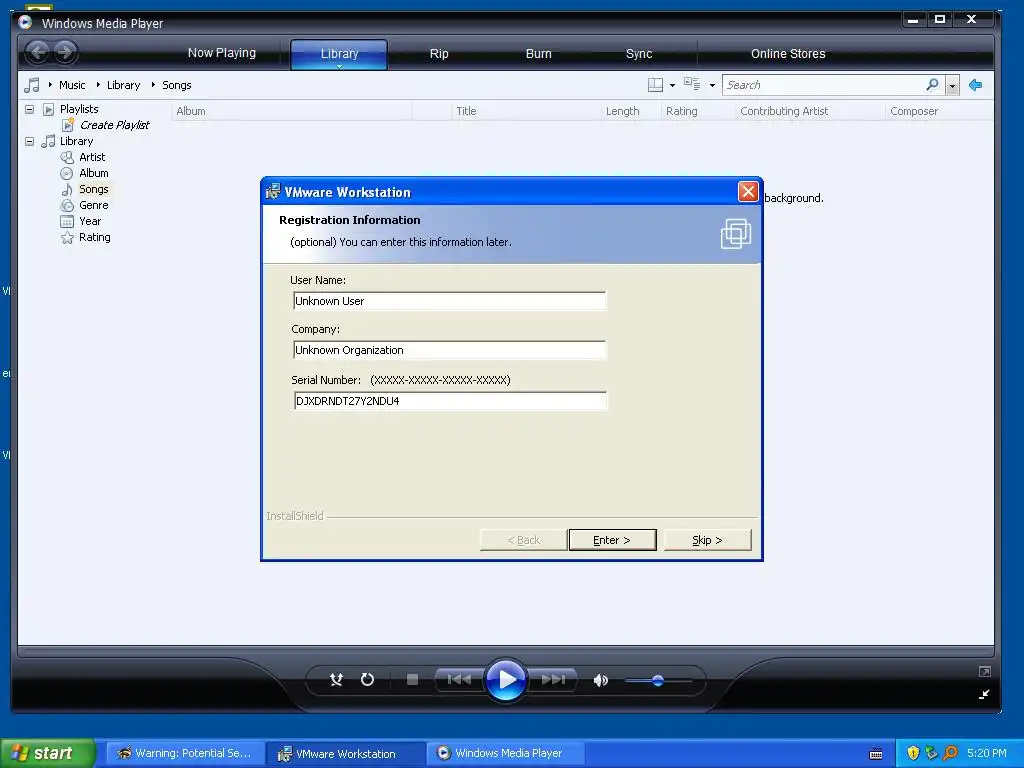Open the Now Playing tab
Screen dimensions: 1024x768
point(222,53)
